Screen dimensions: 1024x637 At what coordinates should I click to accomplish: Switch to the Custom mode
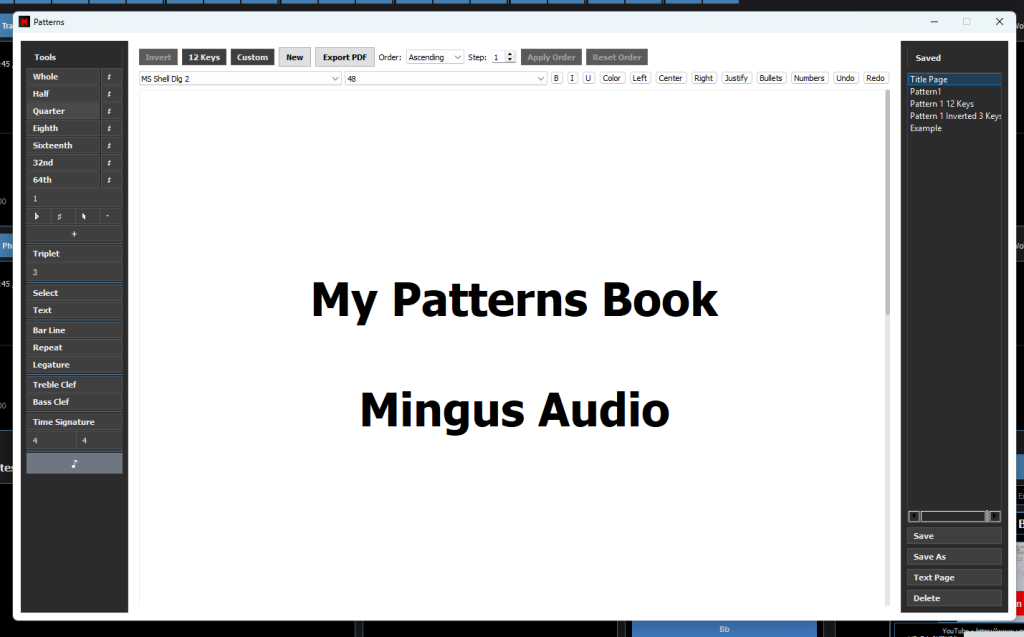[252, 57]
